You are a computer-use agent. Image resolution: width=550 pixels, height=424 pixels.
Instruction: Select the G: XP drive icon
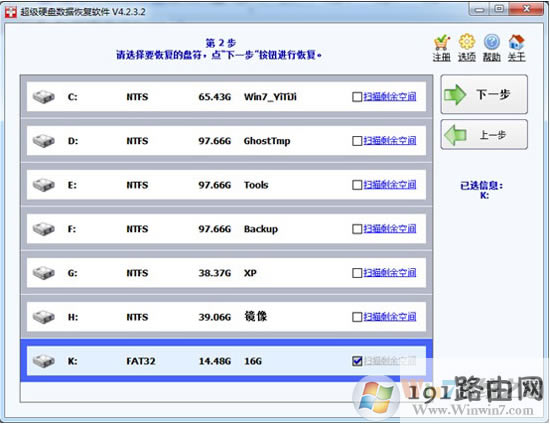point(43,272)
